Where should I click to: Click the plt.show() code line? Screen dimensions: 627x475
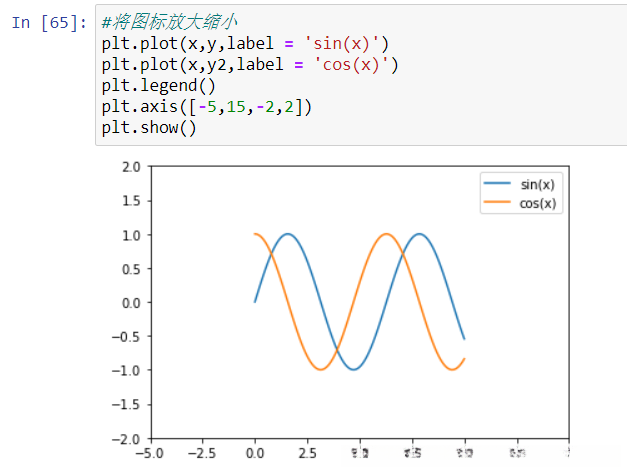149,128
